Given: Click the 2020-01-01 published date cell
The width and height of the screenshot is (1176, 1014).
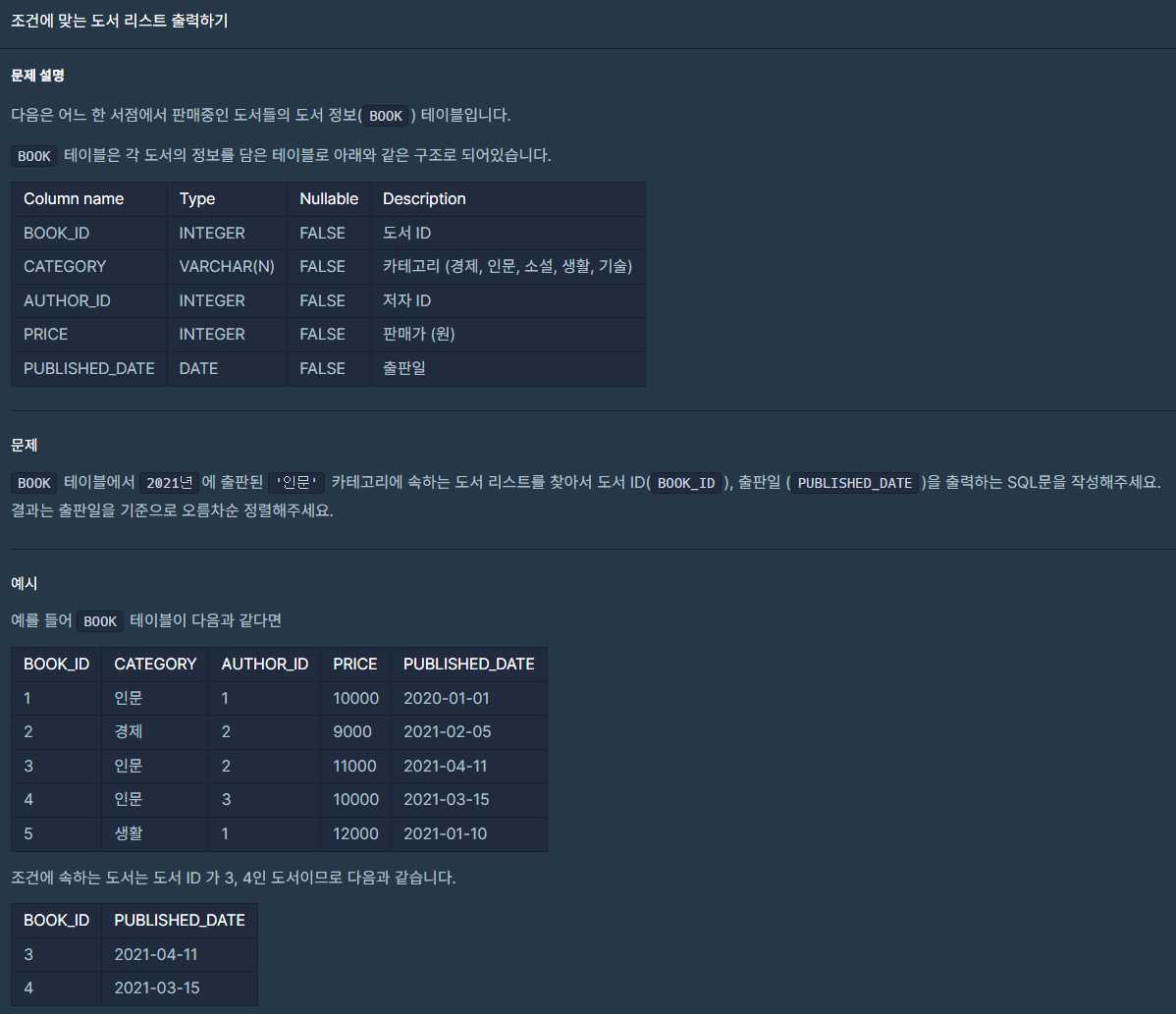Looking at the screenshot, I should tap(446, 699).
